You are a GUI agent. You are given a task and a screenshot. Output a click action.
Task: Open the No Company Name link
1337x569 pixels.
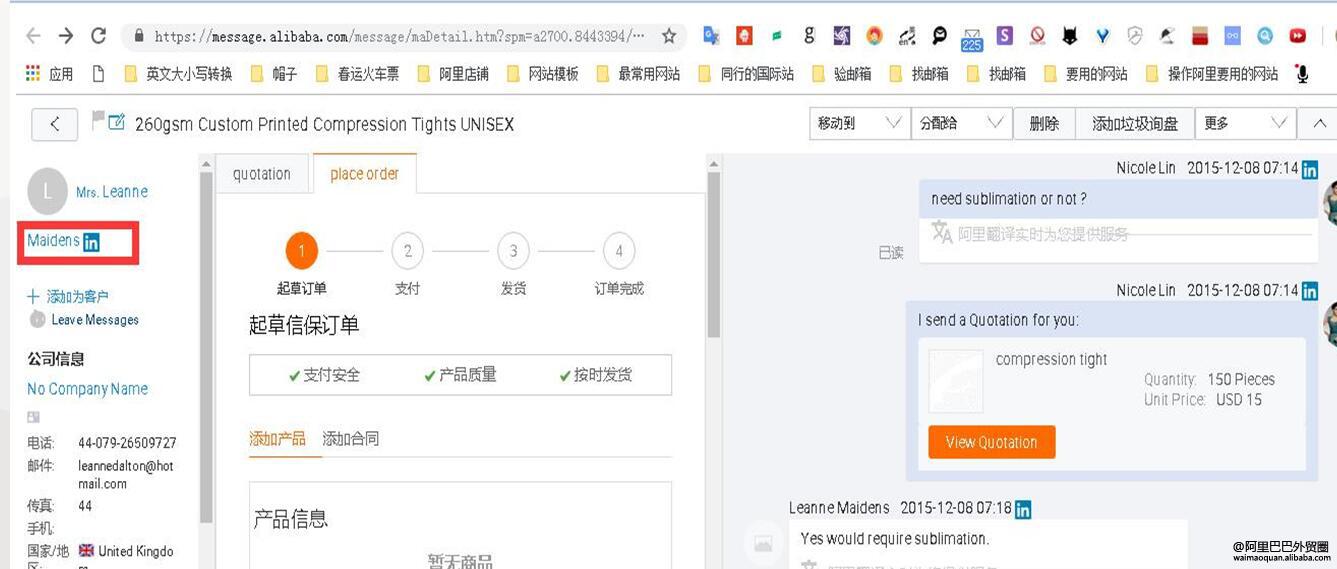pos(87,389)
